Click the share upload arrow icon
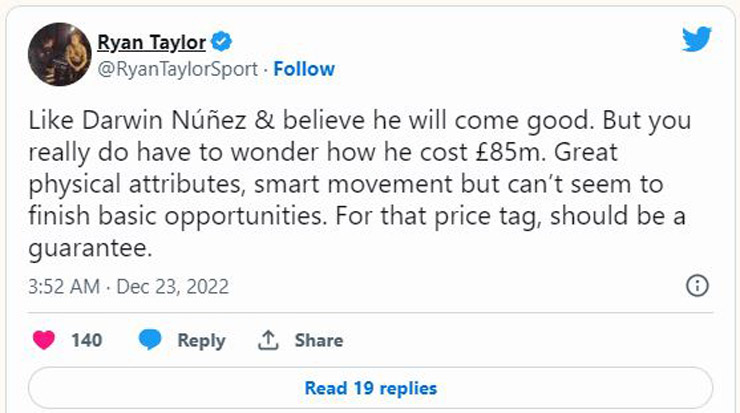 pyautogui.click(x=267, y=340)
